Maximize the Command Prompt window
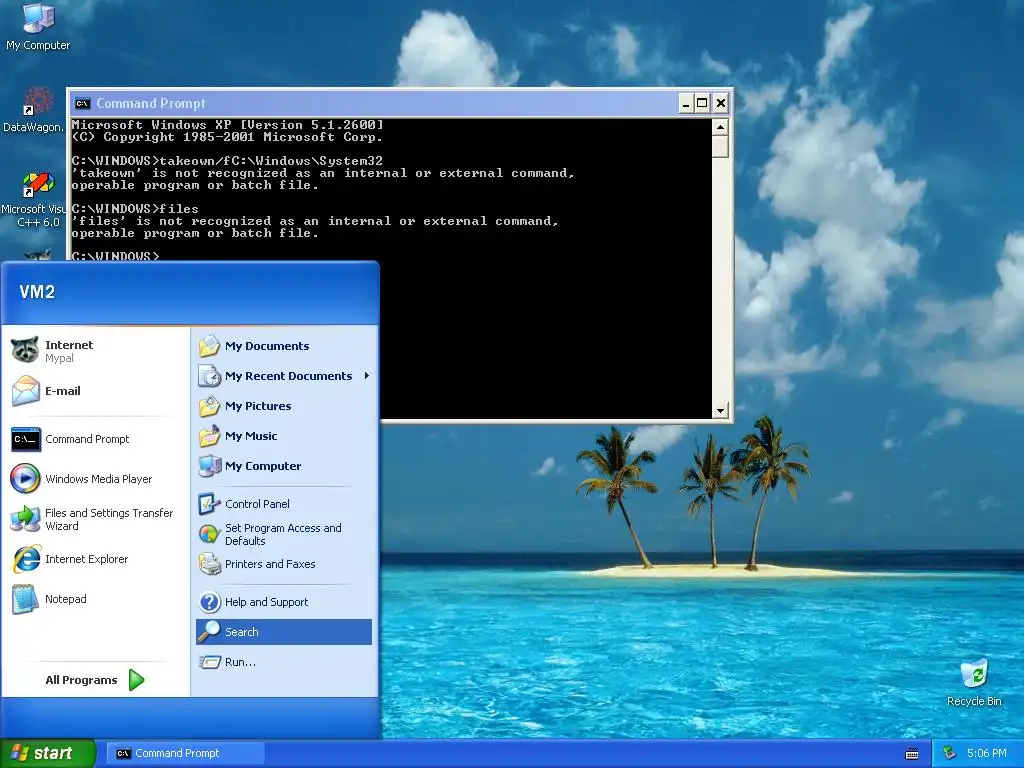The width and height of the screenshot is (1024, 768). [x=702, y=103]
